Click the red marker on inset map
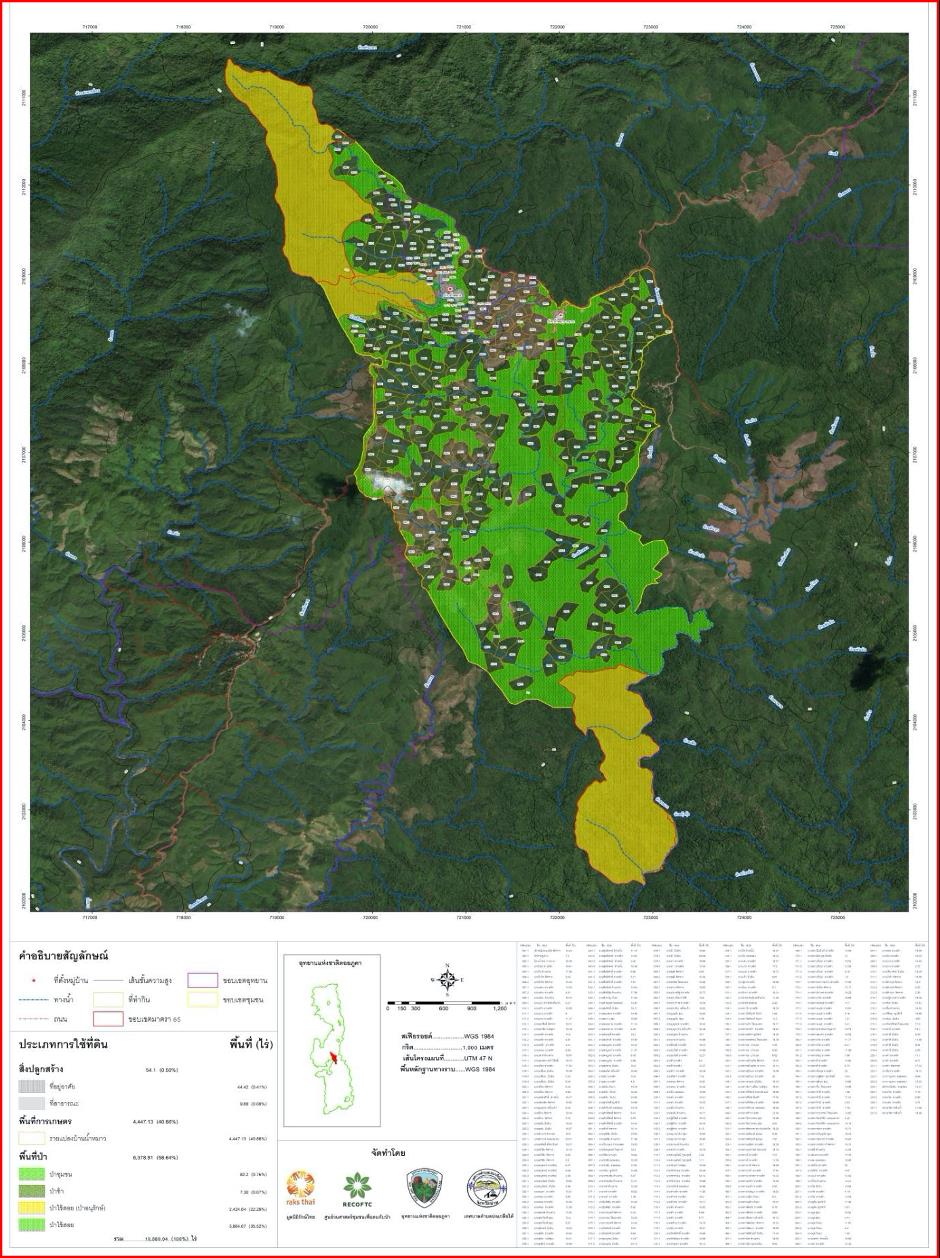940x1258 pixels. pyautogui.click(x=334, y=1059)
